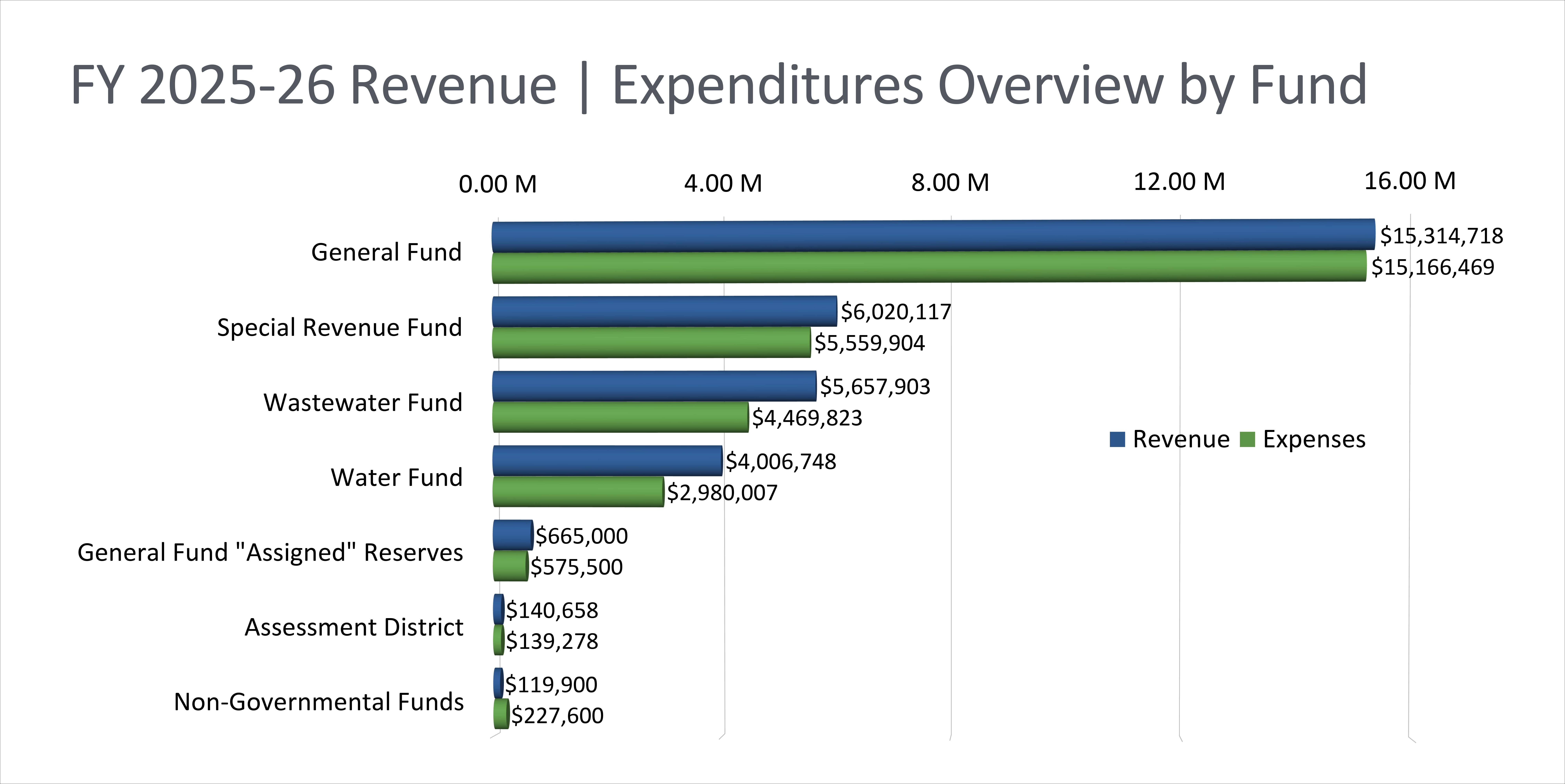This screenshot has width=1565, height=784.
Task: Click the Special Revenue Fund blue revenue bar
Action: 665,312
